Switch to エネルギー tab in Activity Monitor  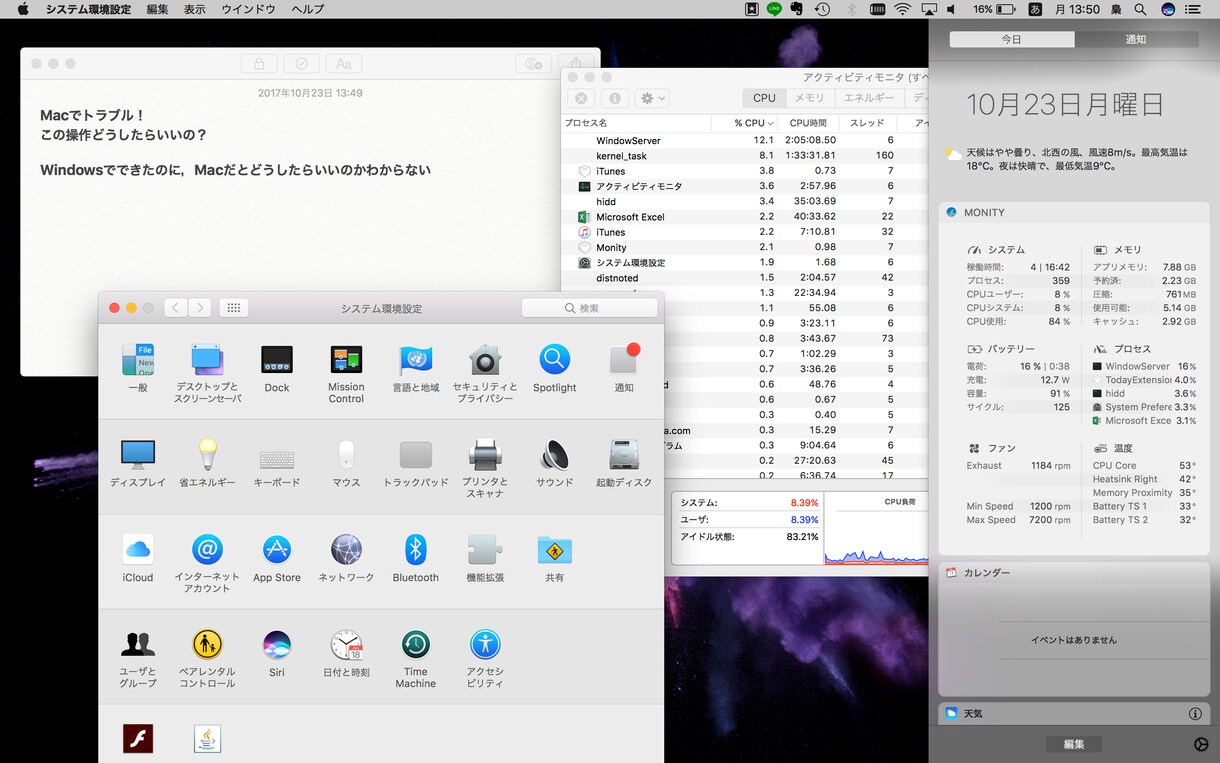pyautogui.click(x=869, y=98)
